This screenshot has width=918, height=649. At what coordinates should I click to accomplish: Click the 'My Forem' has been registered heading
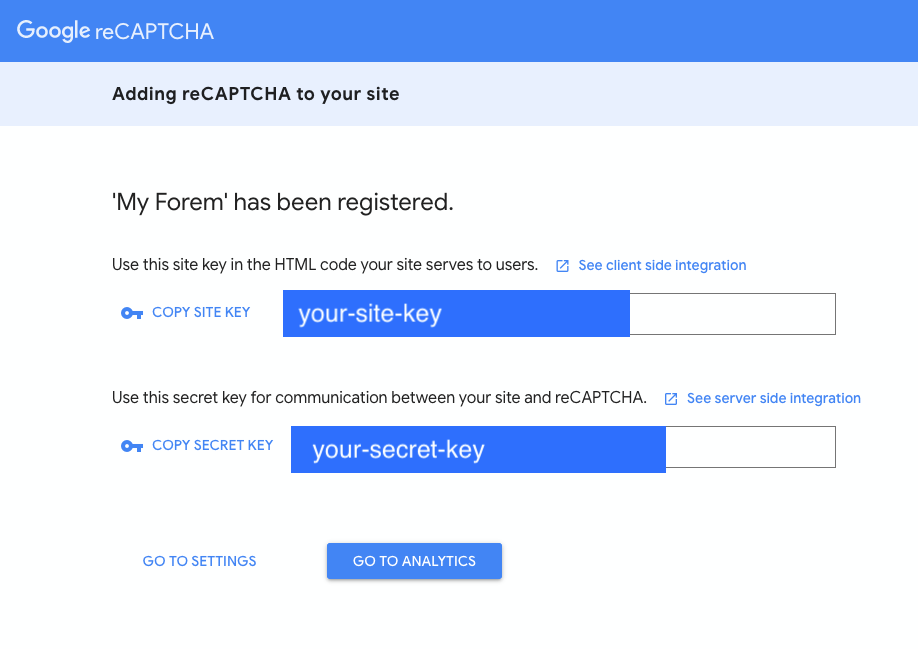coord(283,202)
